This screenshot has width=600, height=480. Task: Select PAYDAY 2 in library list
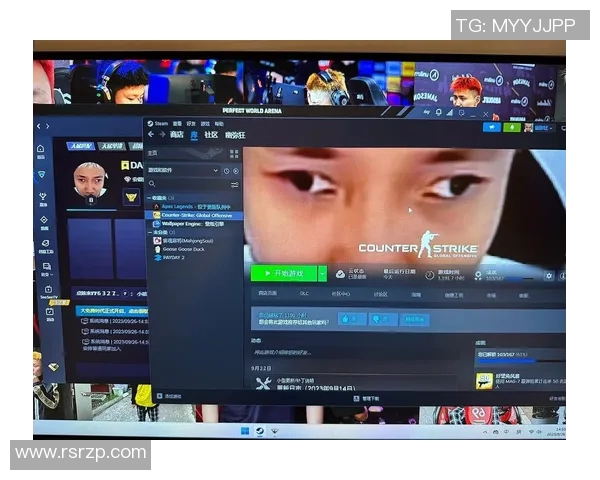pyautogui.click(x=194, y=258)
